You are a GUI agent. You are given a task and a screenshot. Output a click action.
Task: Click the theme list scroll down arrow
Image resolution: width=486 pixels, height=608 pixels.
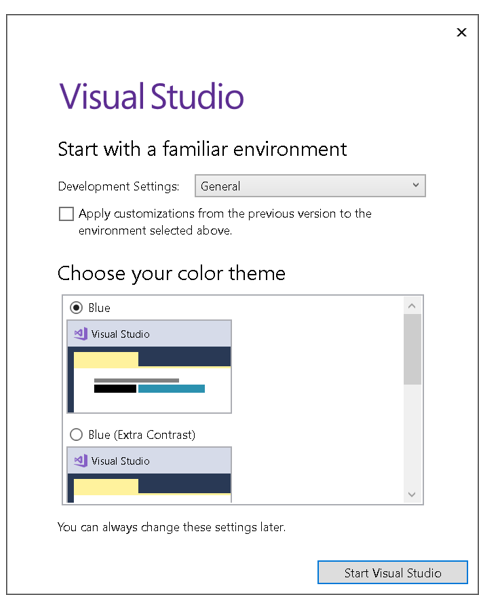412,494
